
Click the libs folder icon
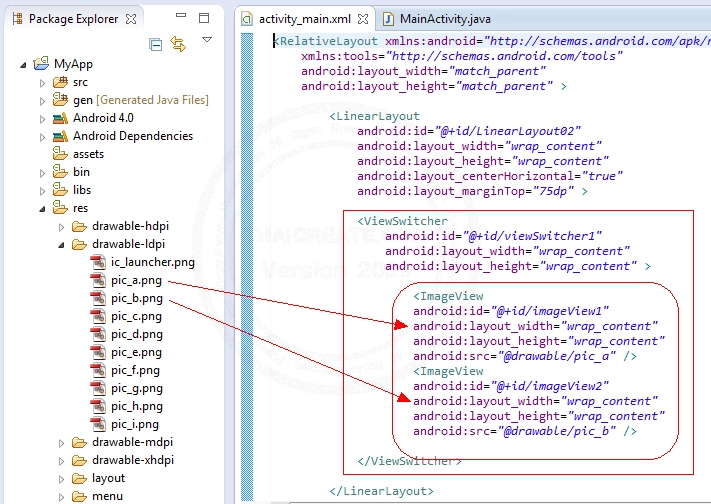[60, 189]
